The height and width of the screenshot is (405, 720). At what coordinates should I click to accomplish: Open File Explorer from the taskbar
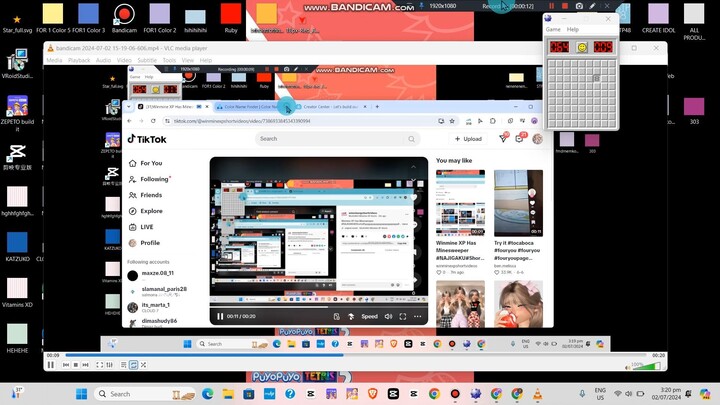tap(228, 394)
